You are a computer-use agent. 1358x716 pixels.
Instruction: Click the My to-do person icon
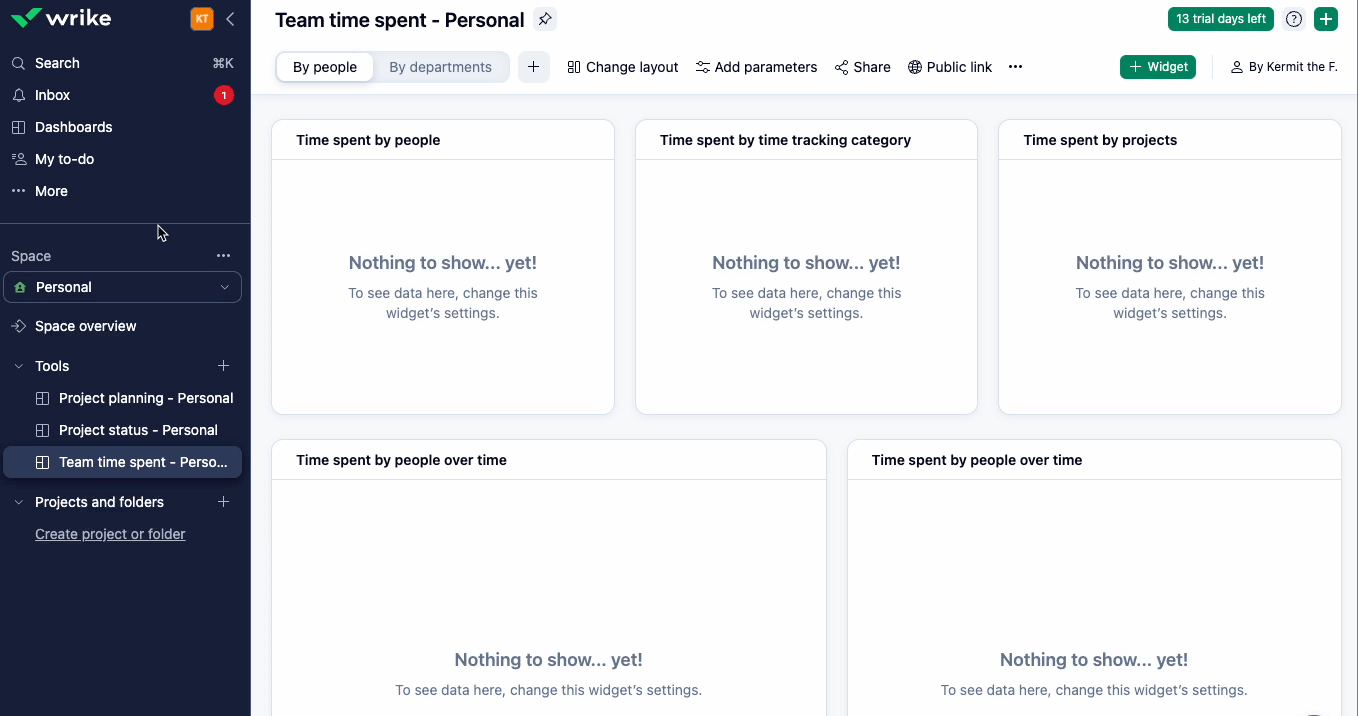(x=18, y=159)
